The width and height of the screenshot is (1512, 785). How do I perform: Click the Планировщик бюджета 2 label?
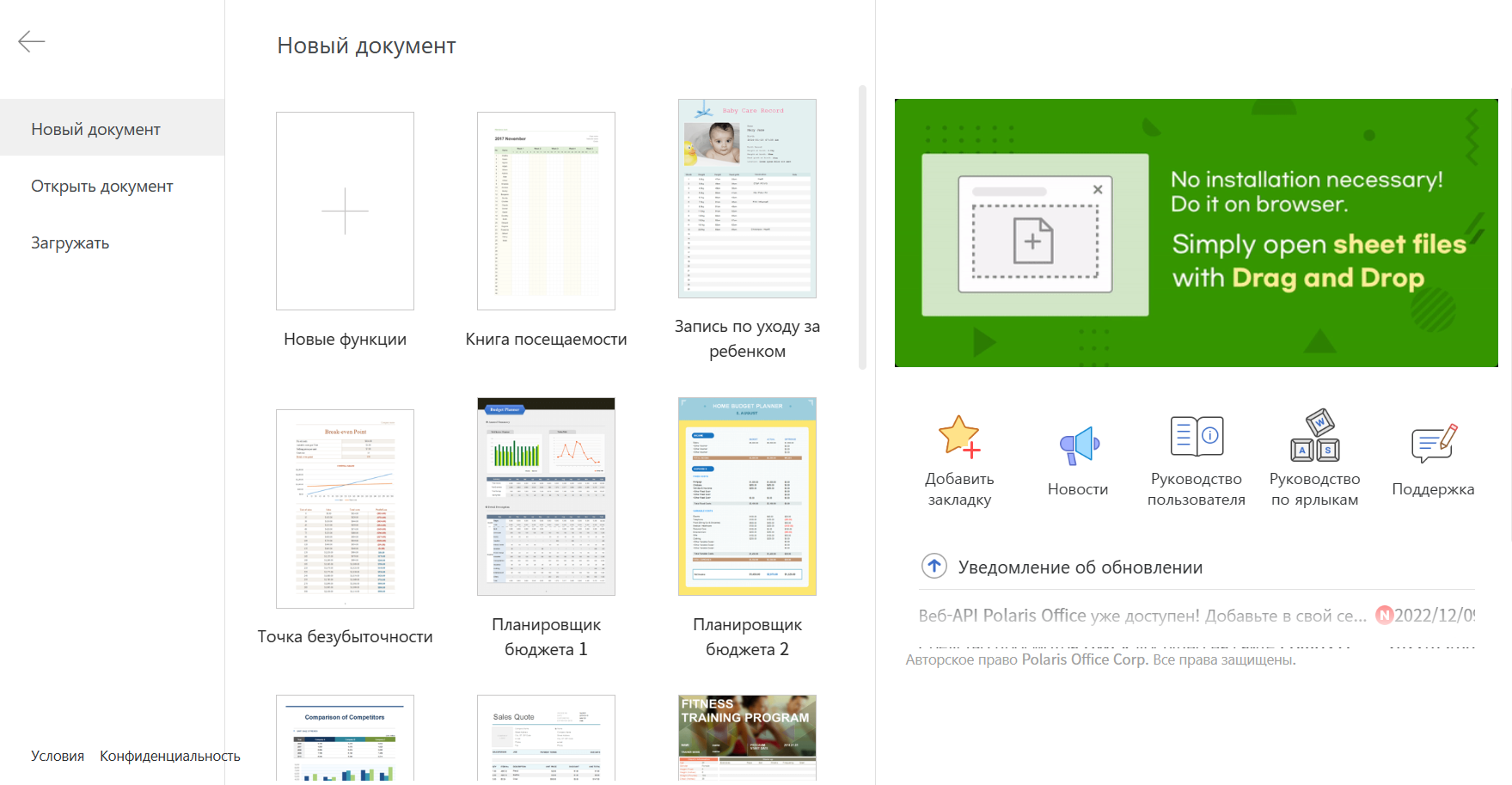pos(747,636)
